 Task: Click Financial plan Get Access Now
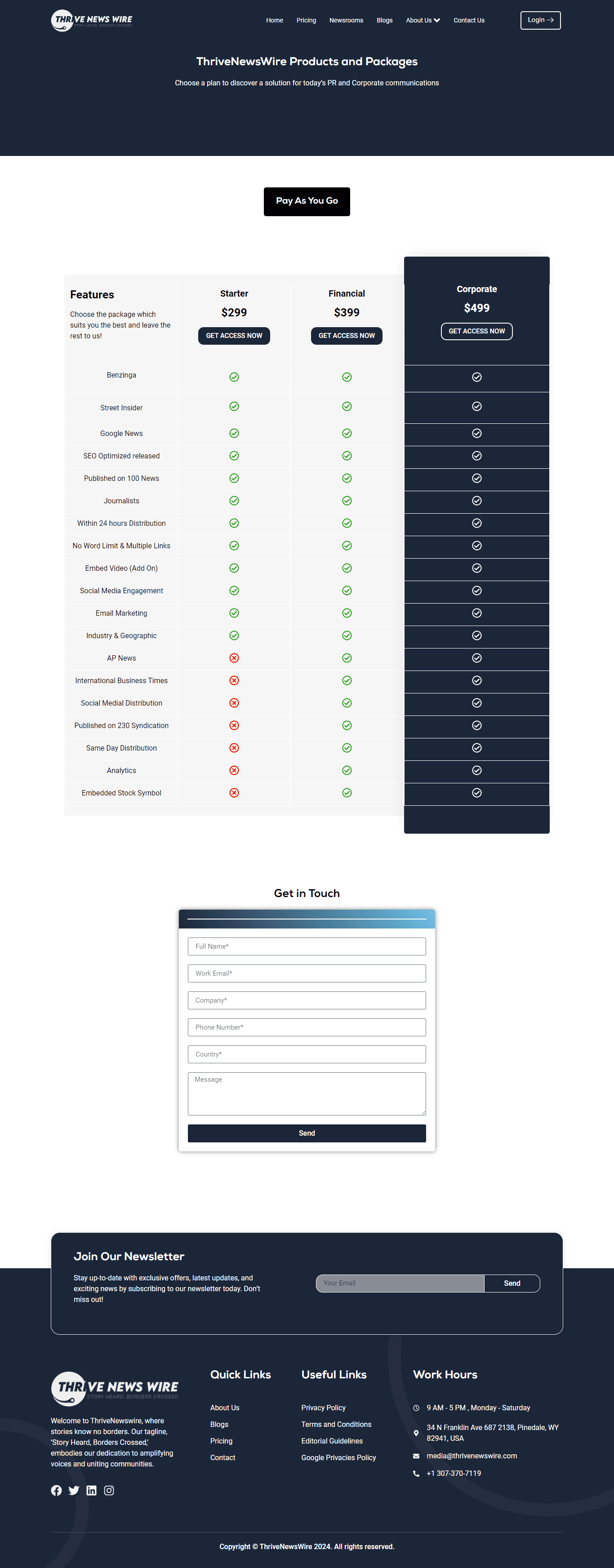347,335
